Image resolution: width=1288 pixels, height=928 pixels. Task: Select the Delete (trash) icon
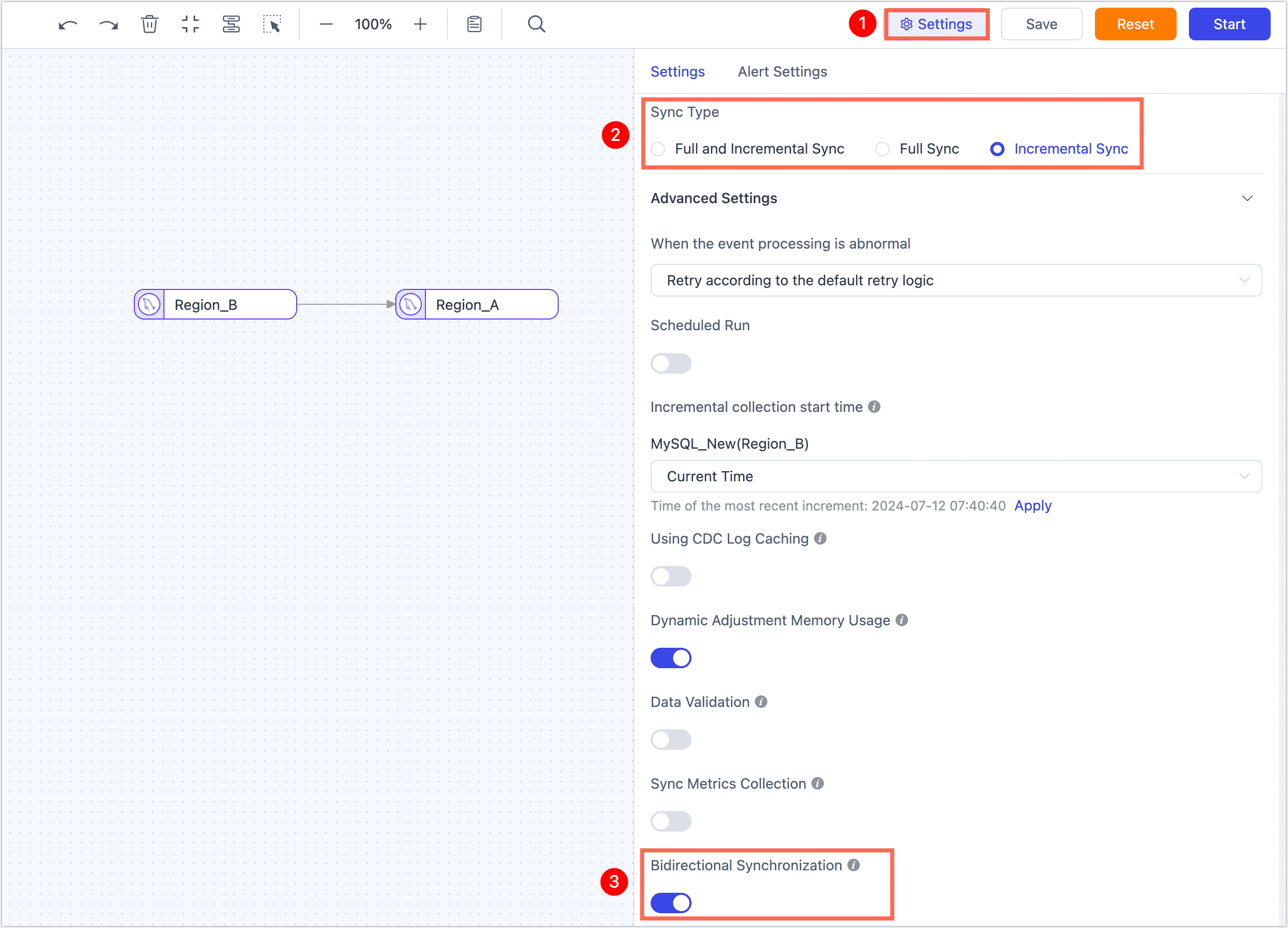[149, 24]
